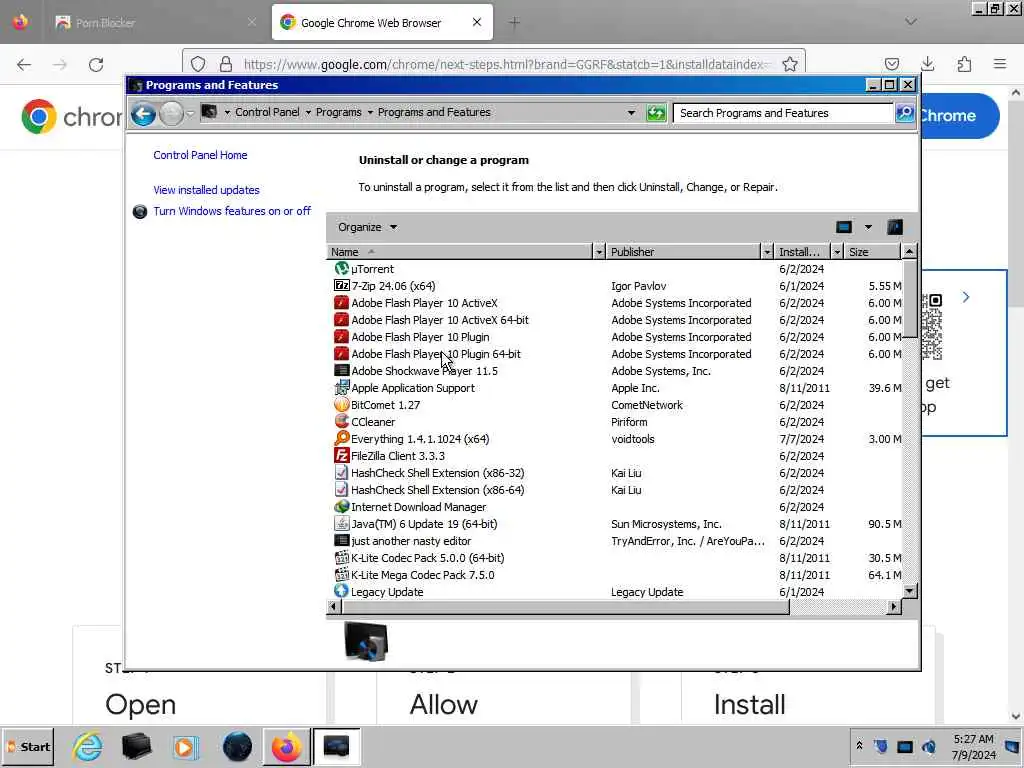The width and height of the screenshot is (1024, 768).
Task: Click the FileZilla Client 3.3.3 icon
Action: [341, 455]
